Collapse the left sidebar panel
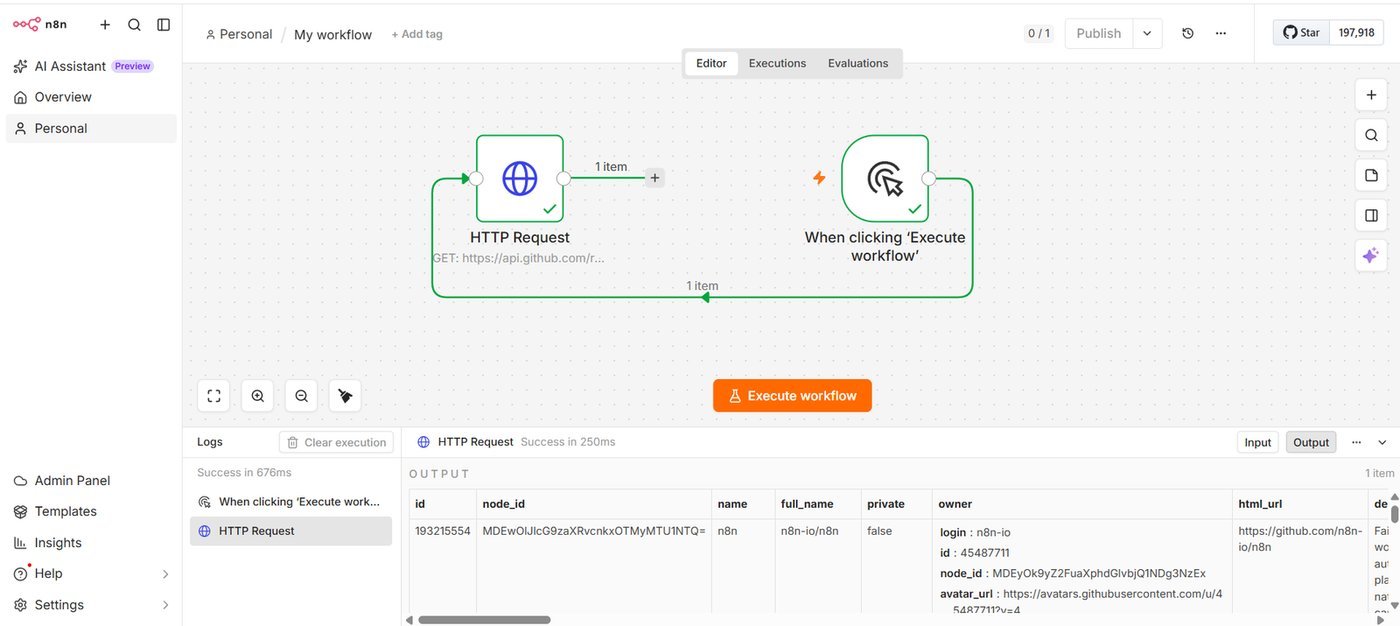This screenshot has height=626, width=1400. [164, 25]
